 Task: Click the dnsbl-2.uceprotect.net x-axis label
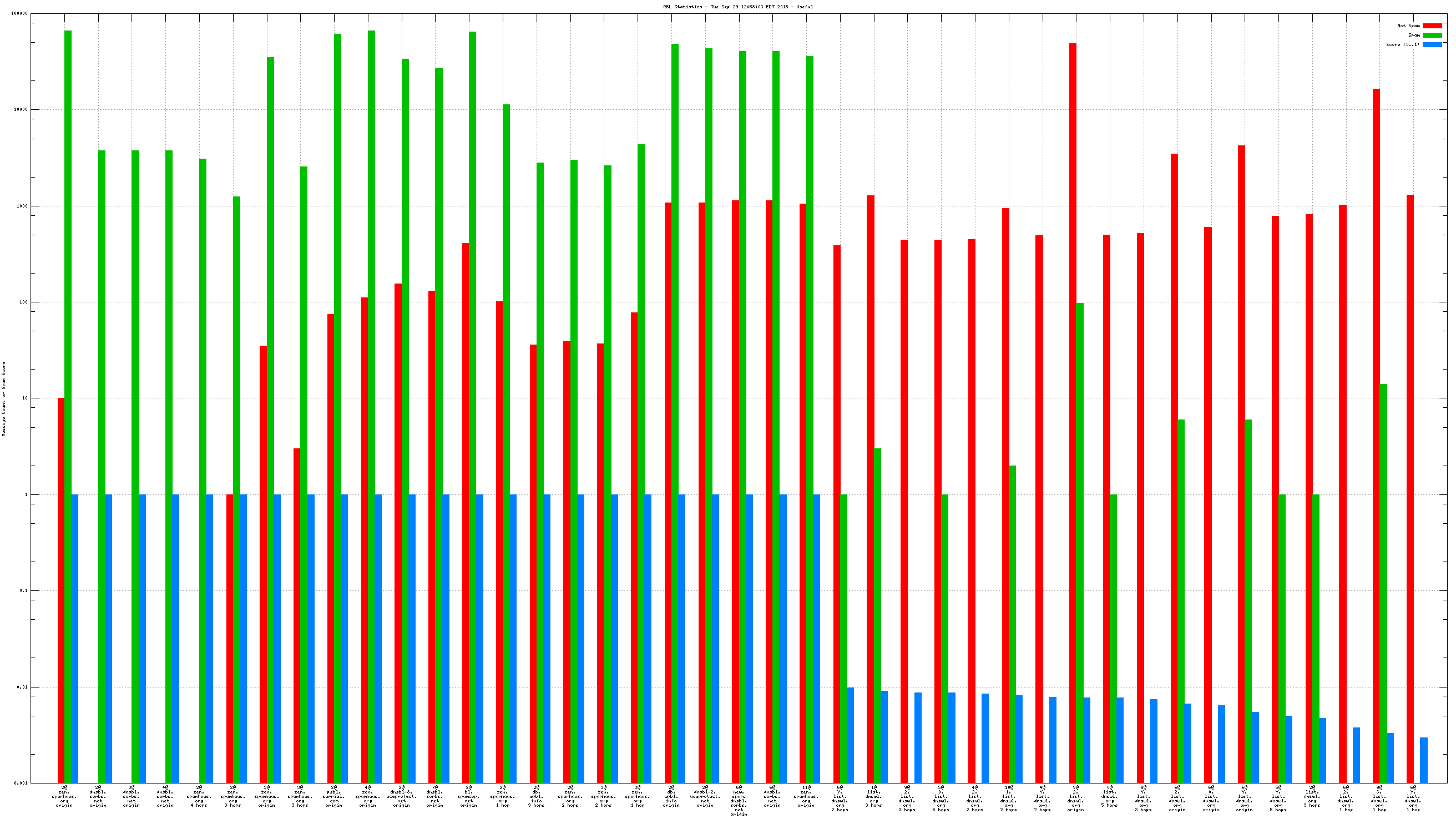705,796
